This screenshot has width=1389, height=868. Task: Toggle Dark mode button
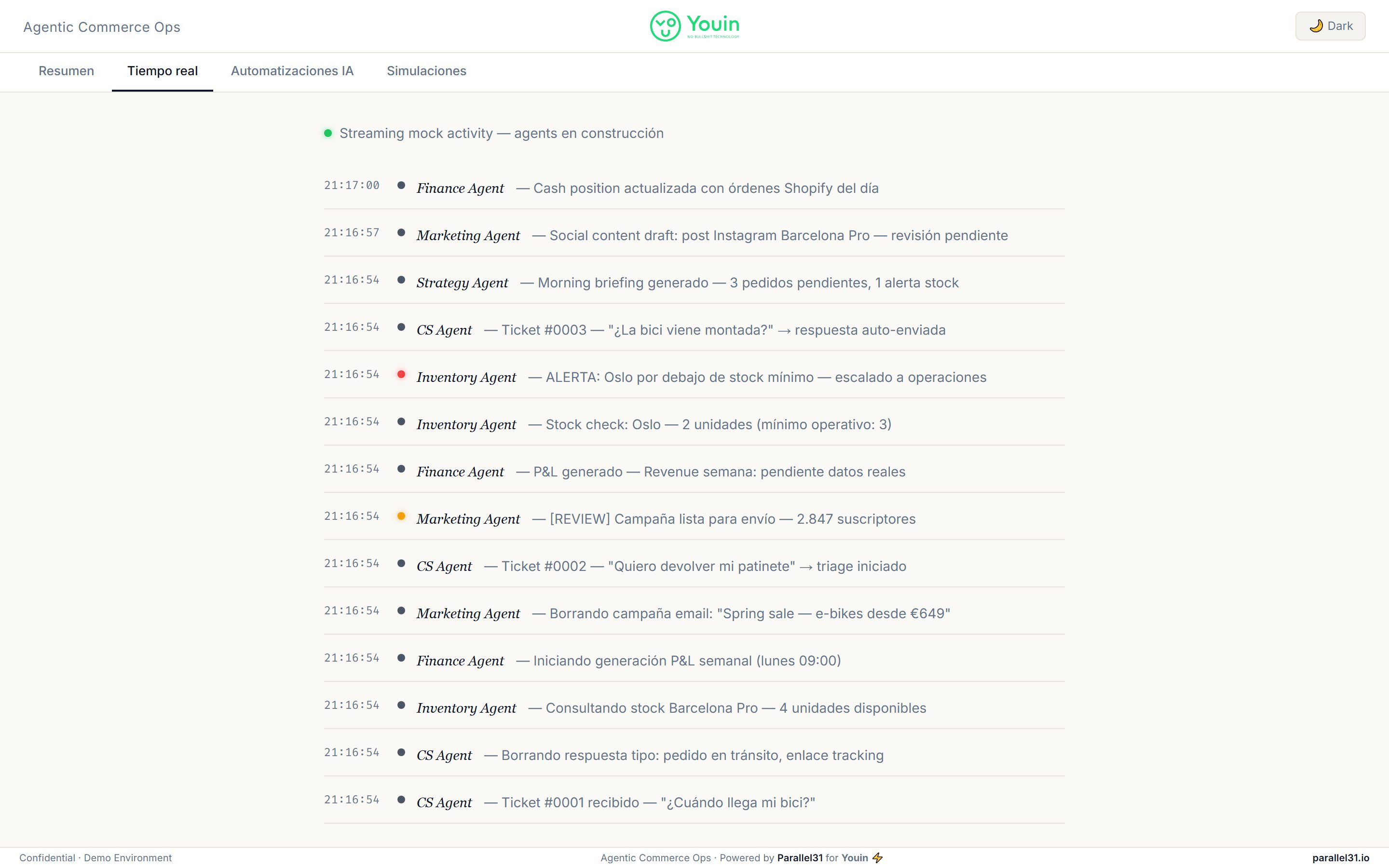pos(1330,26)
